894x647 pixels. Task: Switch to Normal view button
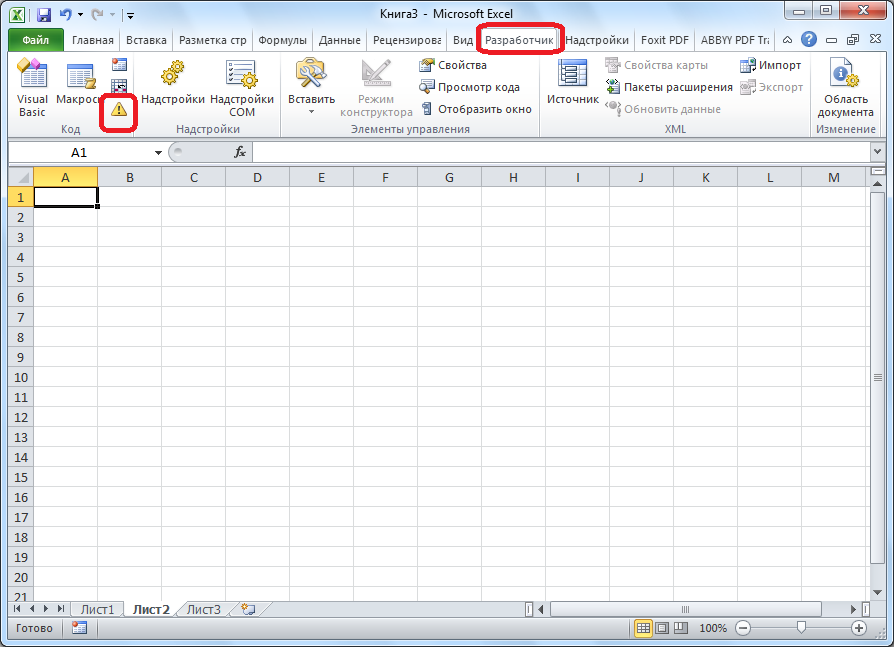pyautogui.click(x=643, y=628)
